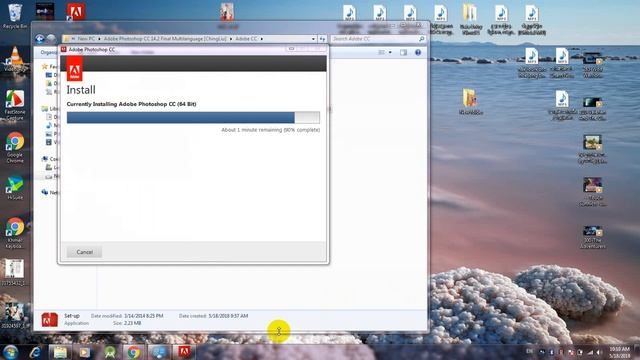Open Explorer help
The width and height of the screenshot is (640, 360).
point(418,52)
